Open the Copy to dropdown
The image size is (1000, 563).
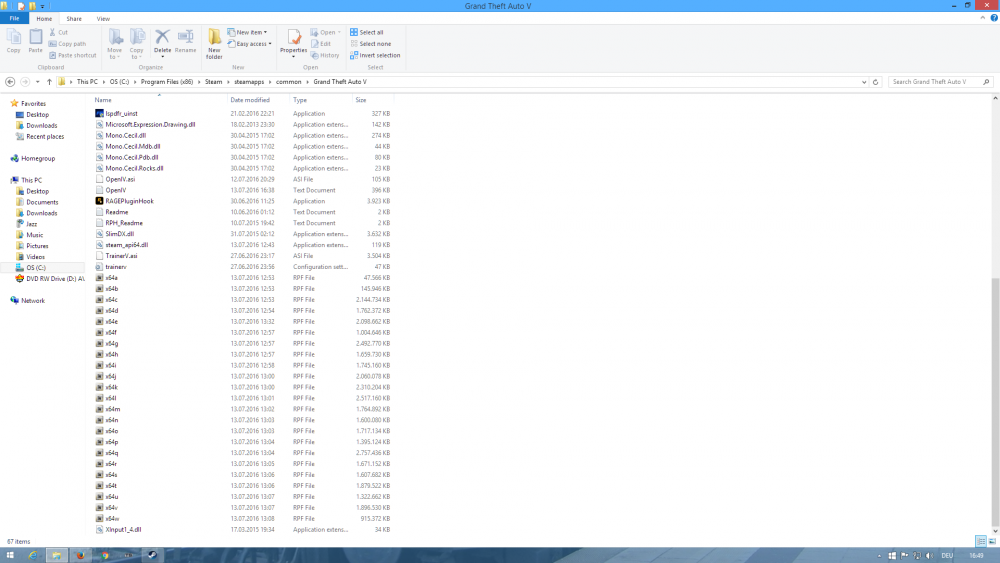coord(137,44)
